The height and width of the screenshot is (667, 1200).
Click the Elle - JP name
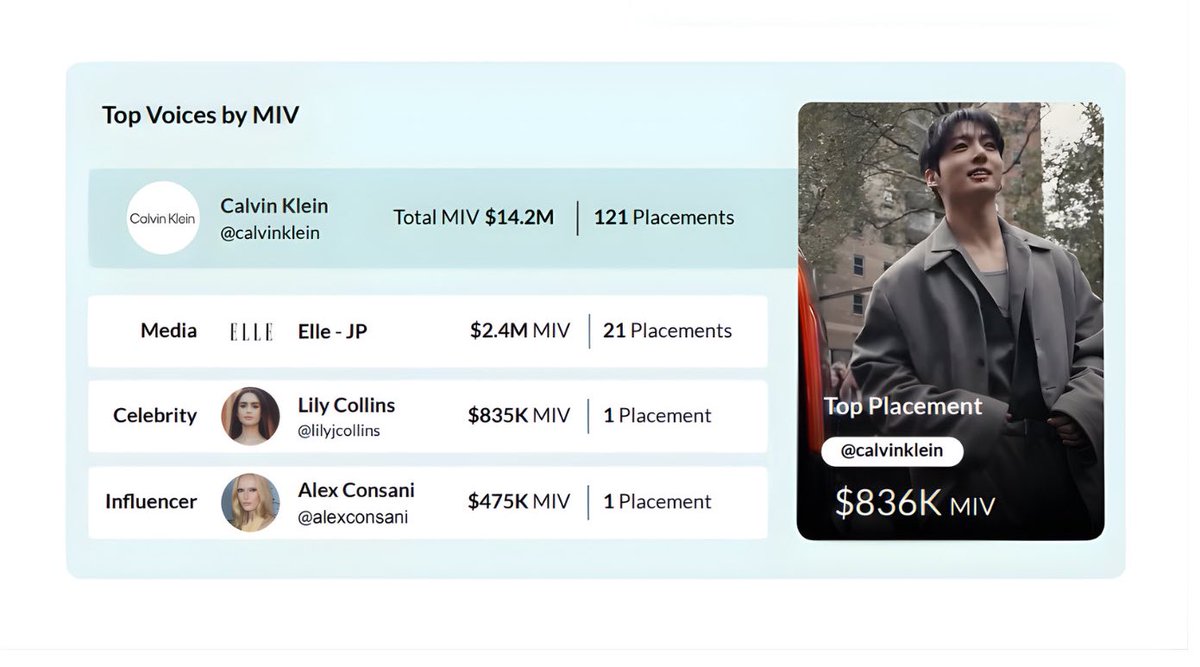pyautogui.click(x=332, y=331)
